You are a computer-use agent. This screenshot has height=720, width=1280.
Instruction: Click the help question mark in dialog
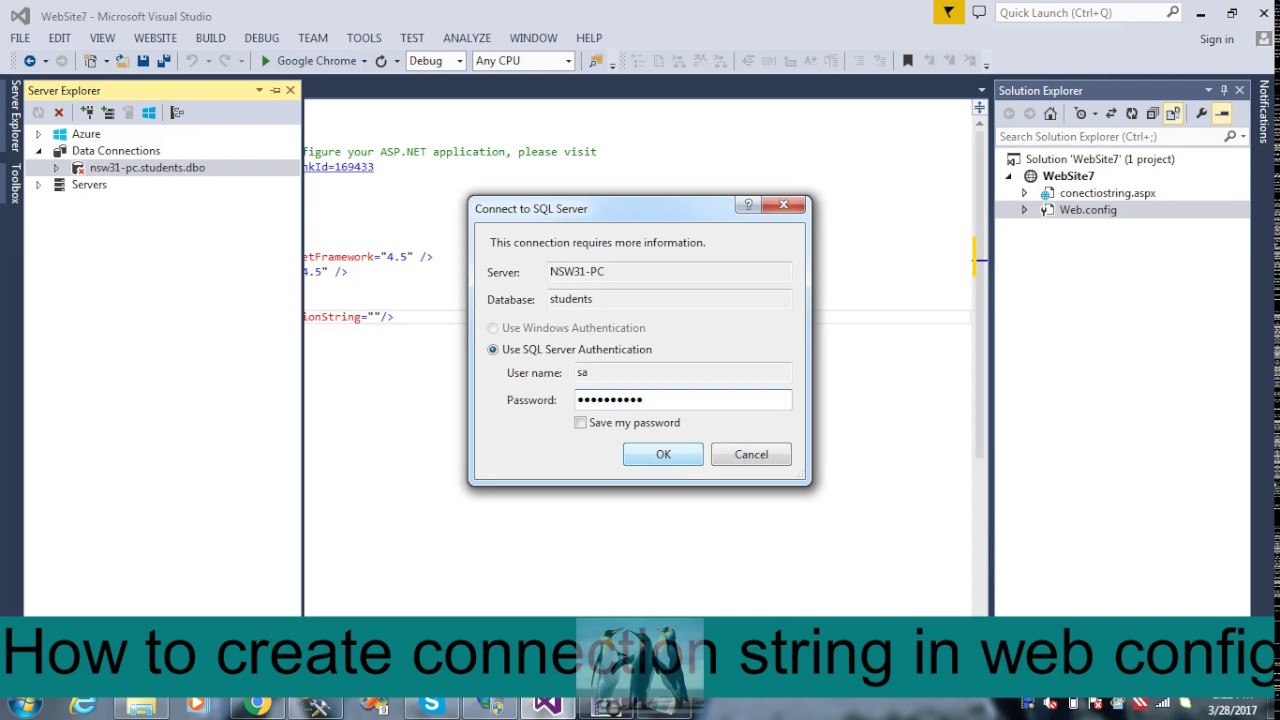pyautogui.click(x=748, y=205)
